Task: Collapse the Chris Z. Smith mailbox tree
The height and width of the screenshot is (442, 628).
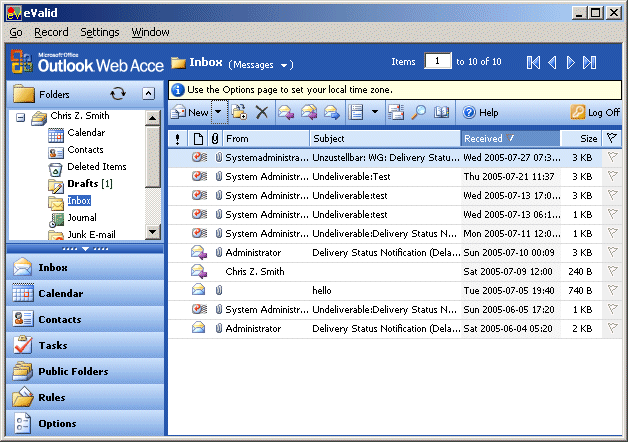Action: 20,118
